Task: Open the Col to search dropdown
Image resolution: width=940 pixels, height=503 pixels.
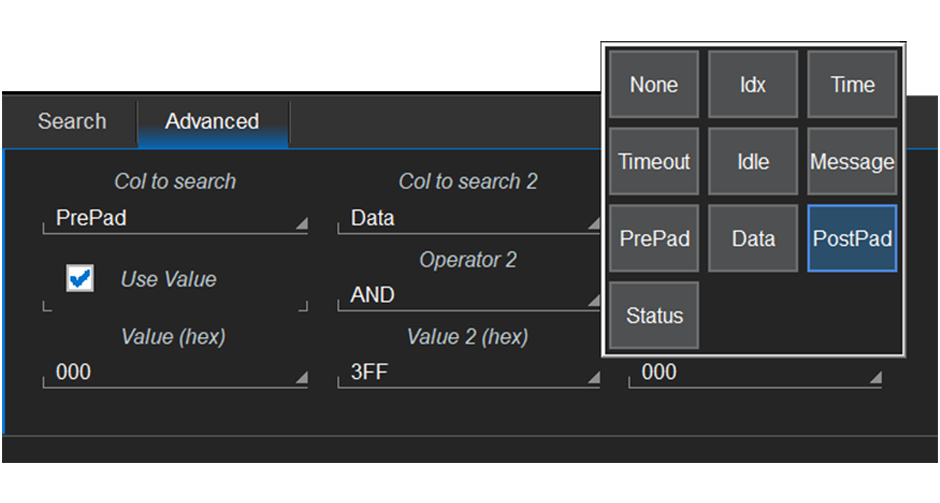Action: (175, 219)
